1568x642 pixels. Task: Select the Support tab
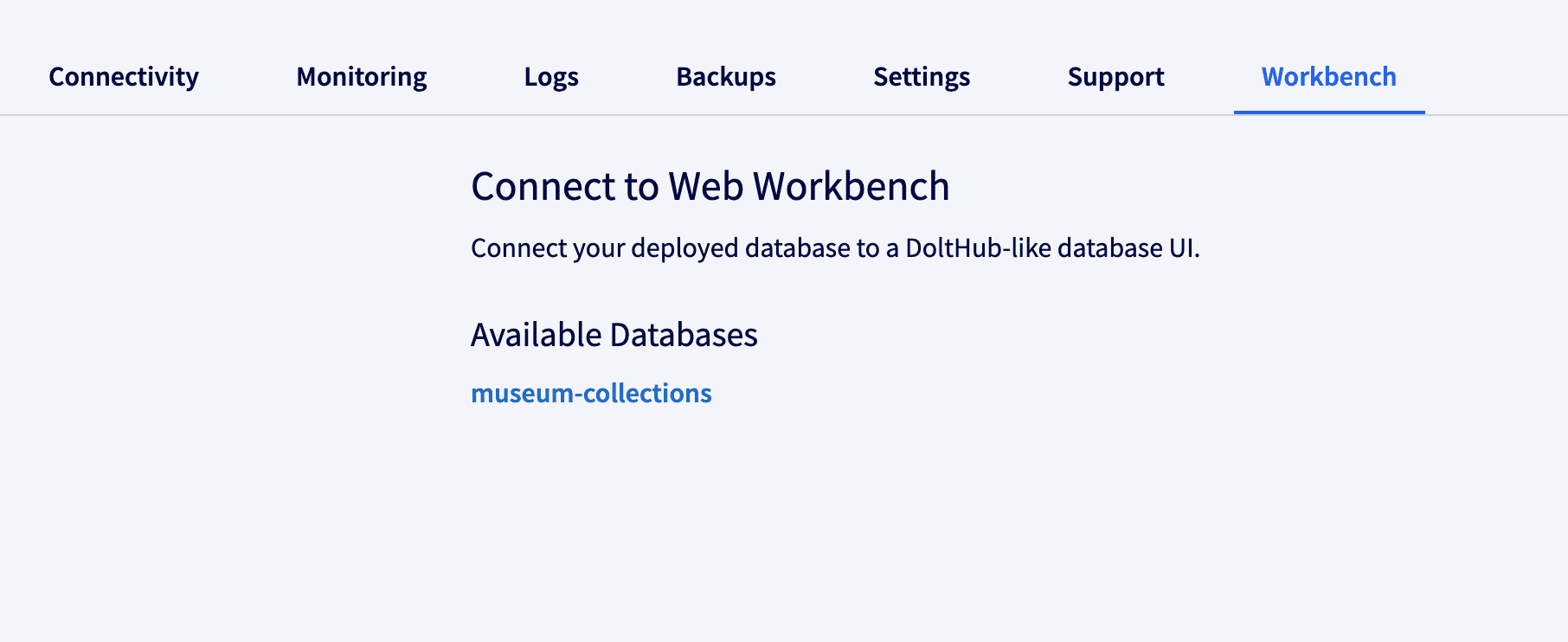coord(1115,77)
